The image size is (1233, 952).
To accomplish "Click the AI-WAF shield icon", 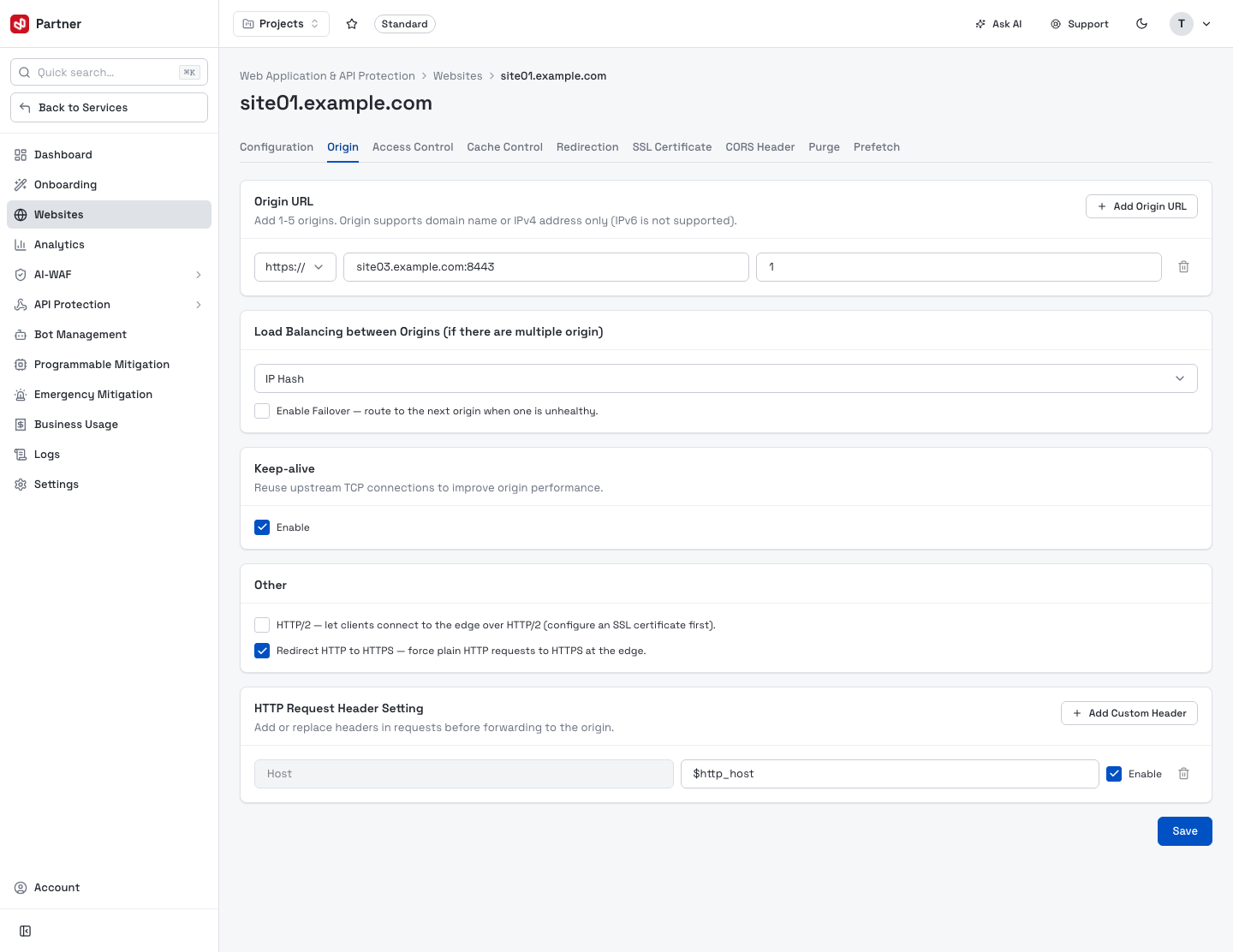I will (x=21, y=275).
